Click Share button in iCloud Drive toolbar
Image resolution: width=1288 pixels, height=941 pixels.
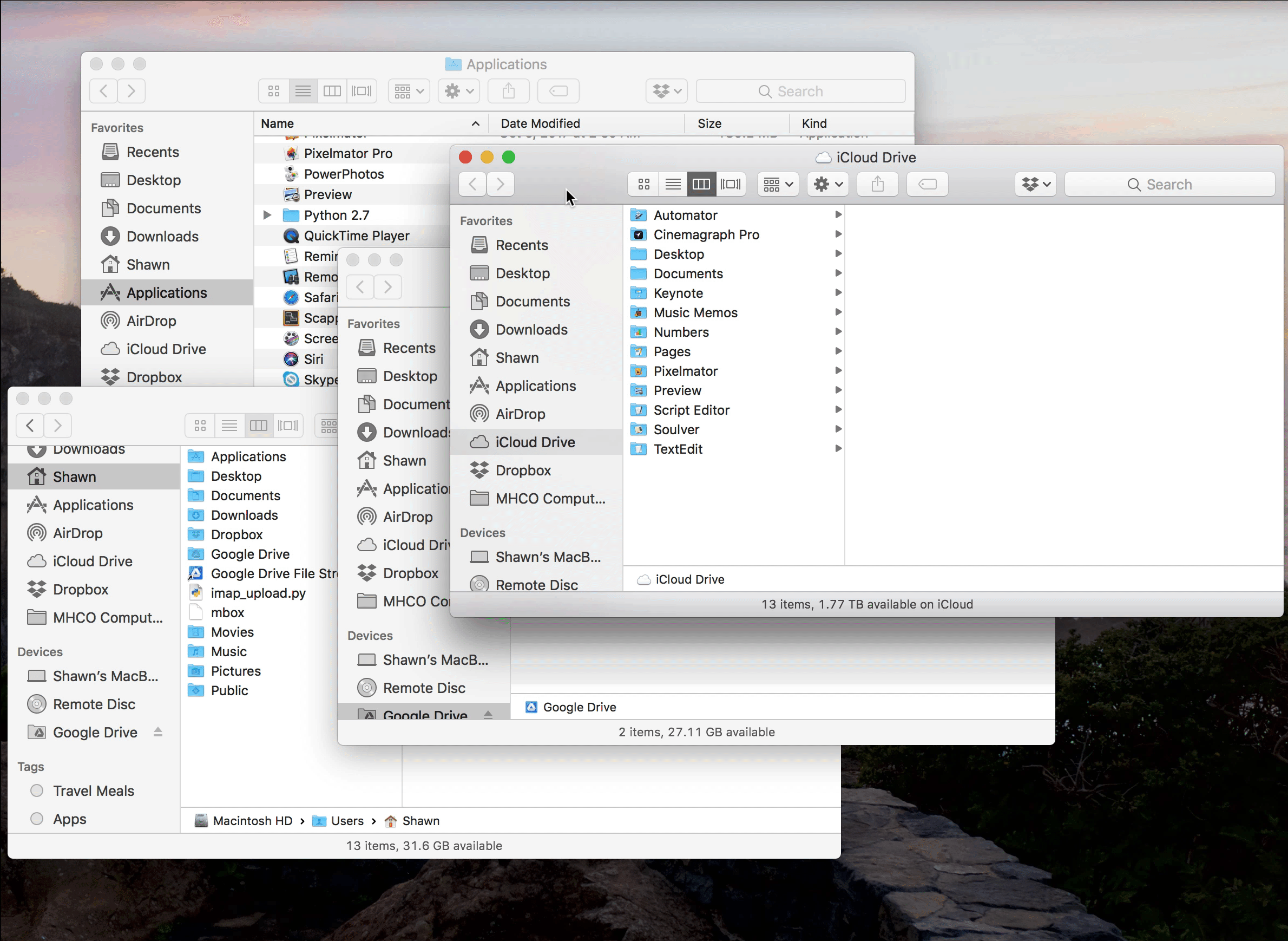click(877, 184)
